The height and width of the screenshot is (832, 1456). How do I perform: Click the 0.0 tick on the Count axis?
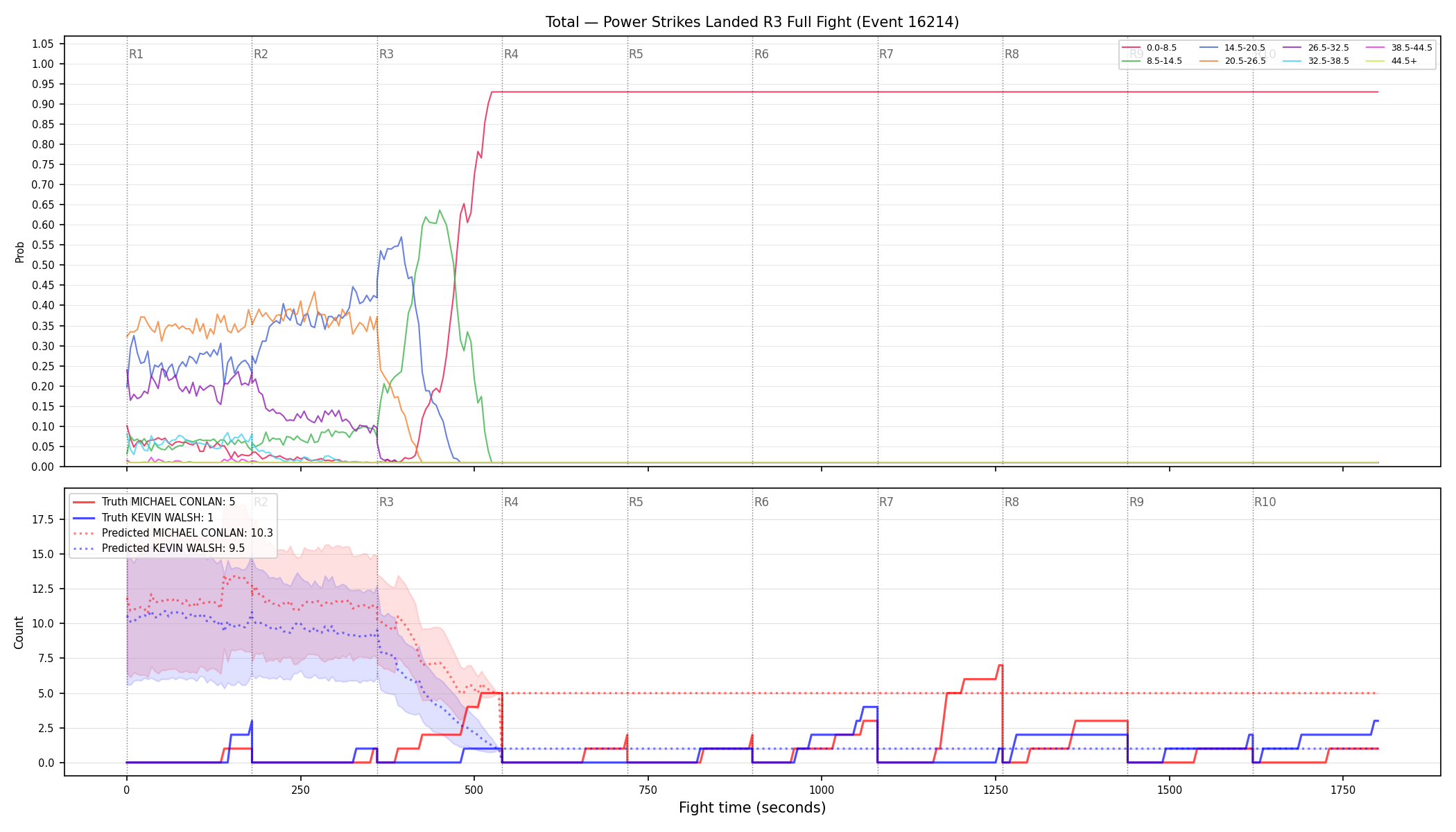tap(46, 763)
